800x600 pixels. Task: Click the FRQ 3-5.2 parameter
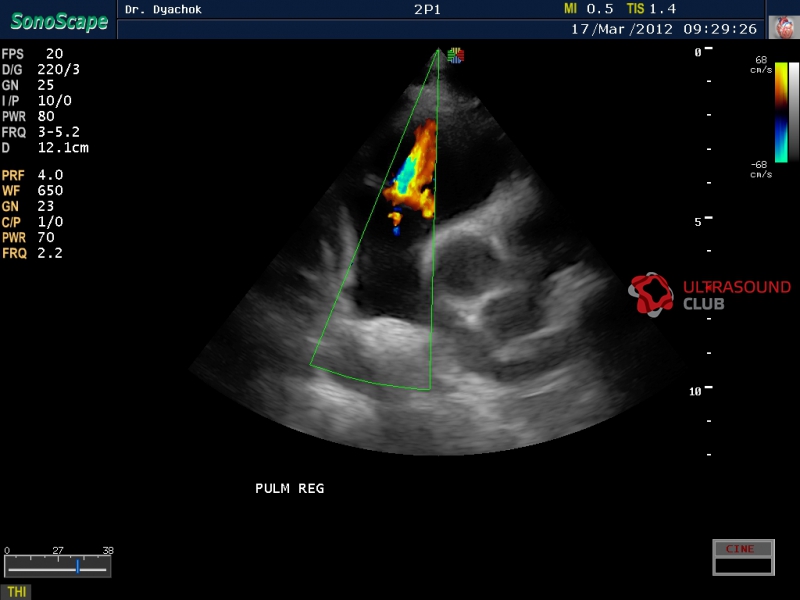41,132
